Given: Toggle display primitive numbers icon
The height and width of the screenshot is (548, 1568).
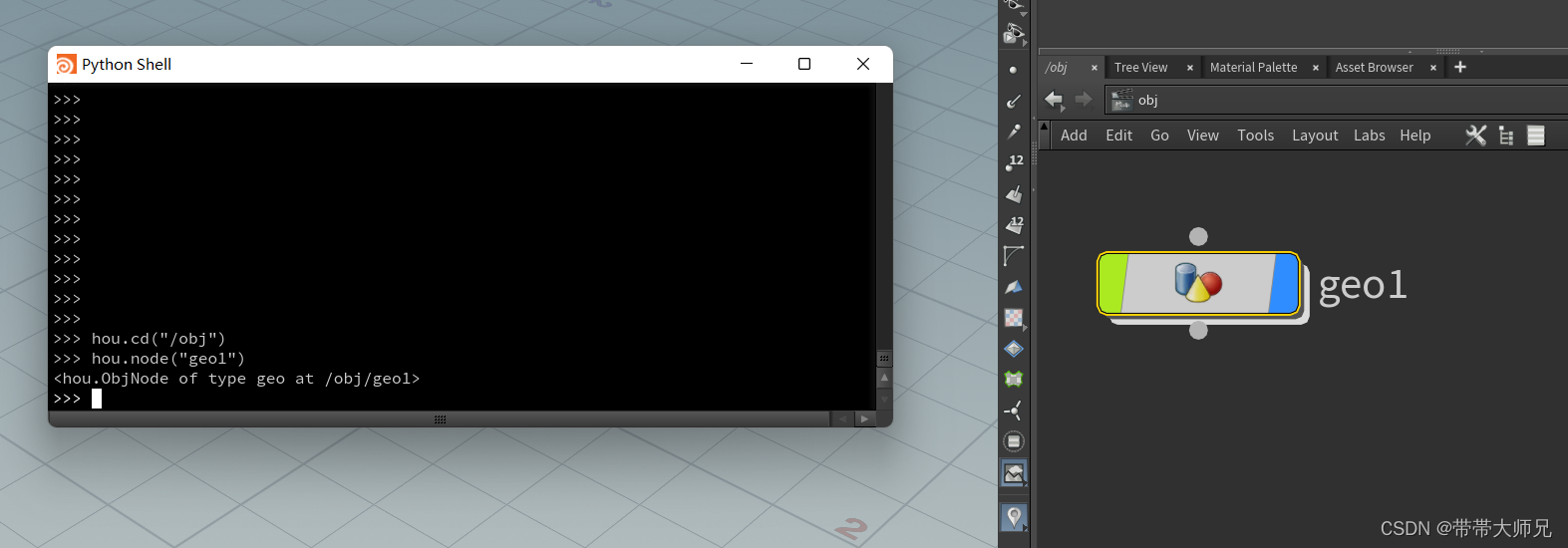Looking at the screenshot, I should [x=1014, y=224].
